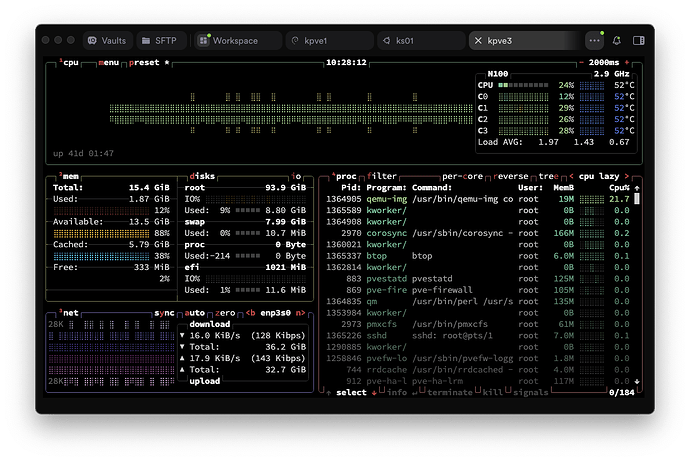This screenshot has width=690, height=460.
Task: Click the kpve1 tab host icon
Action: click(295, 40)
